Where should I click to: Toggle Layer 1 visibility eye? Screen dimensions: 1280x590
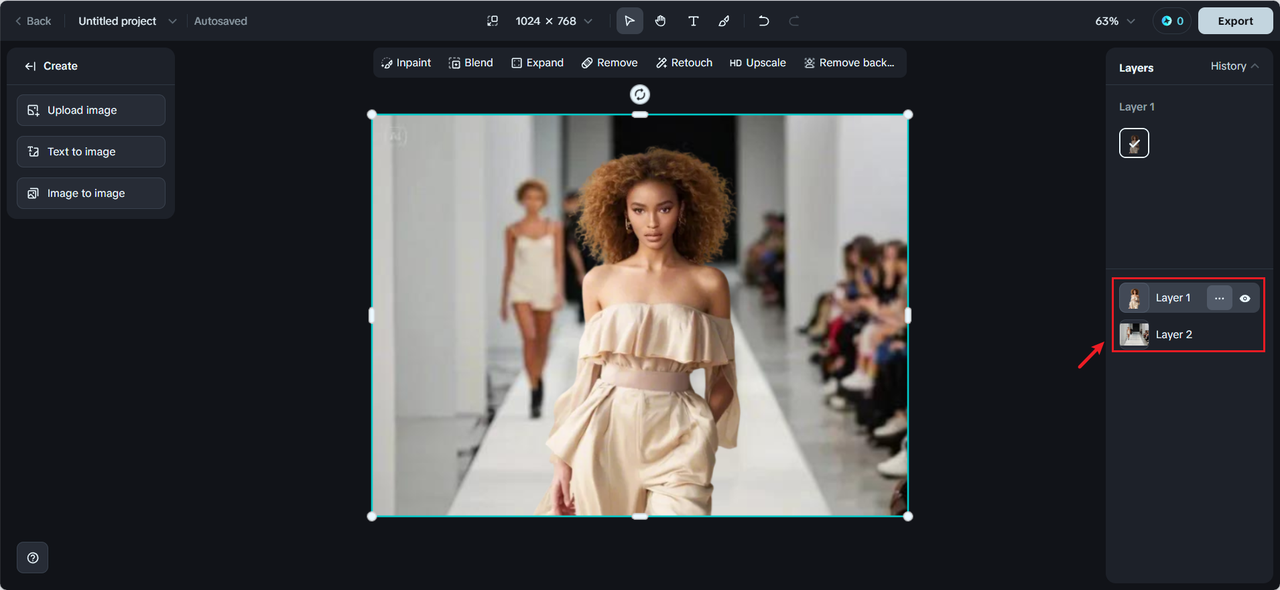click(1245, 298)
